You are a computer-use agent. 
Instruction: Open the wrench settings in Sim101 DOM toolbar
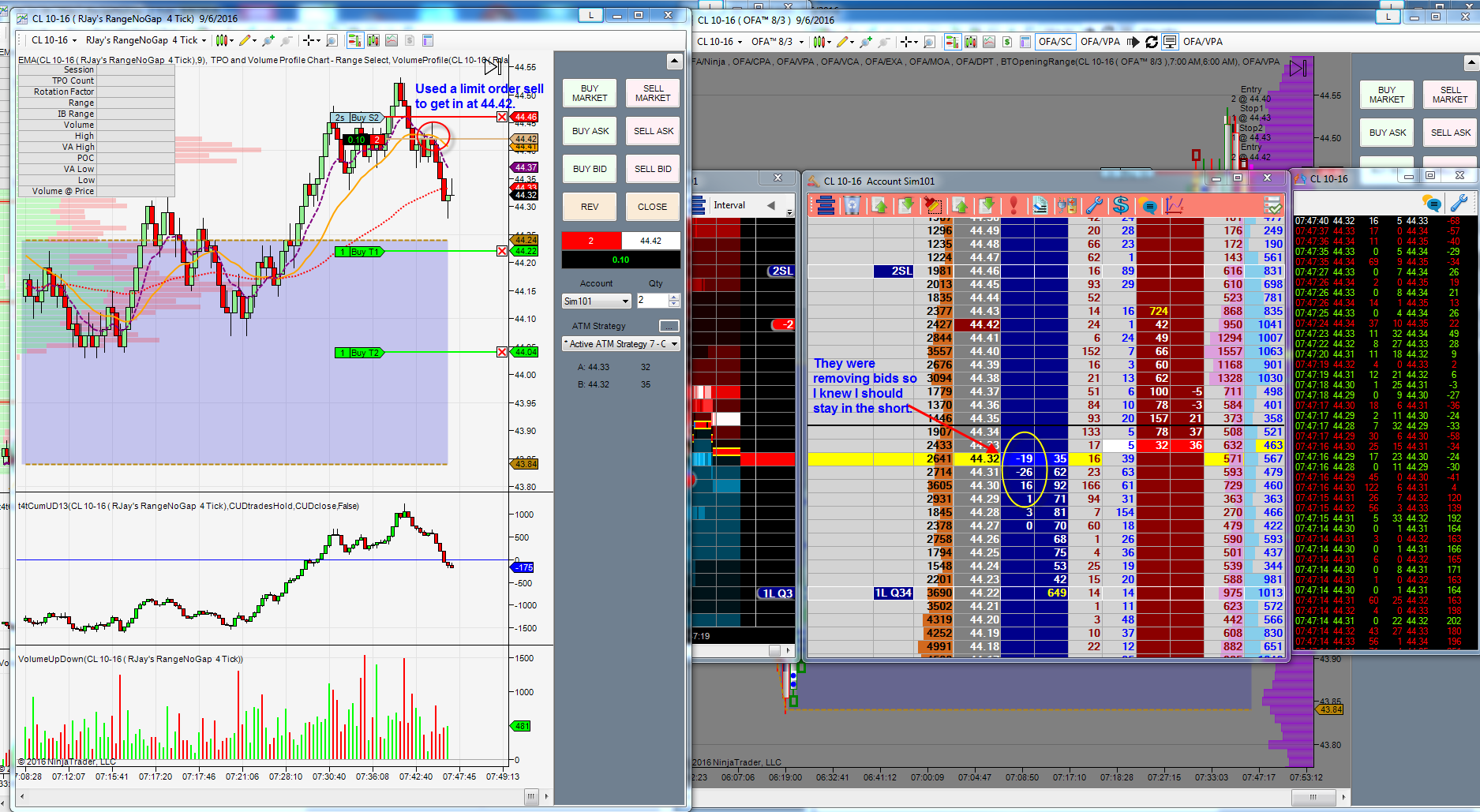[x=1094, y=206]
